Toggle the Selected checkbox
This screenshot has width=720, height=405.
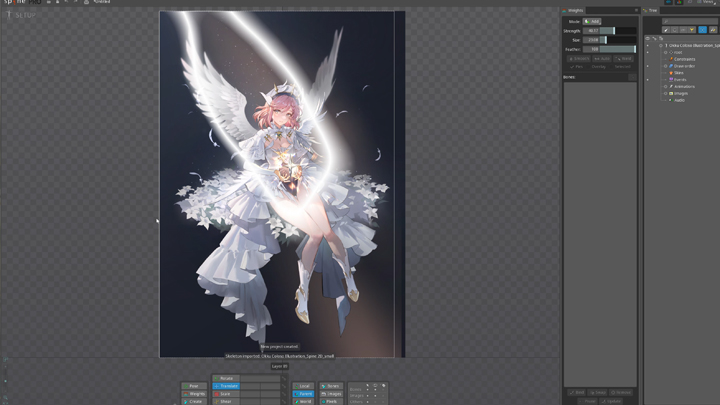[x=620, y=67]
